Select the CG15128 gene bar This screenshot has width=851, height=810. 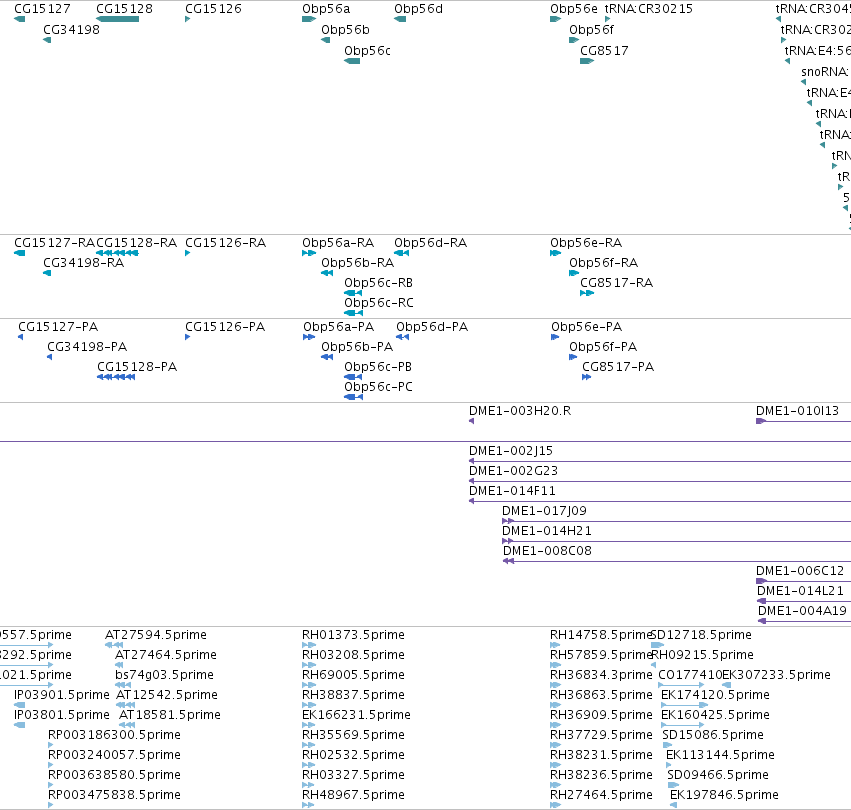[117, 20]
